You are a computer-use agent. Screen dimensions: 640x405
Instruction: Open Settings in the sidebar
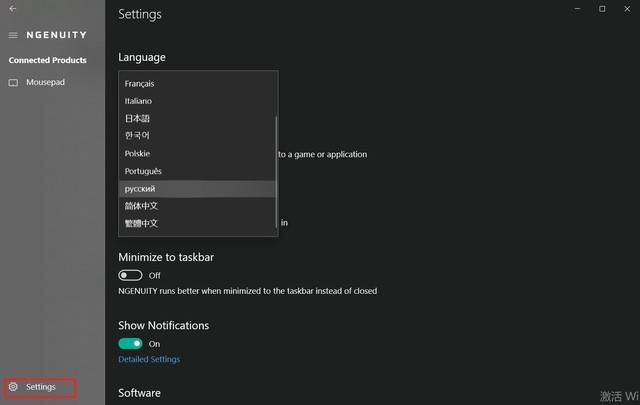(x=40, y=387)
